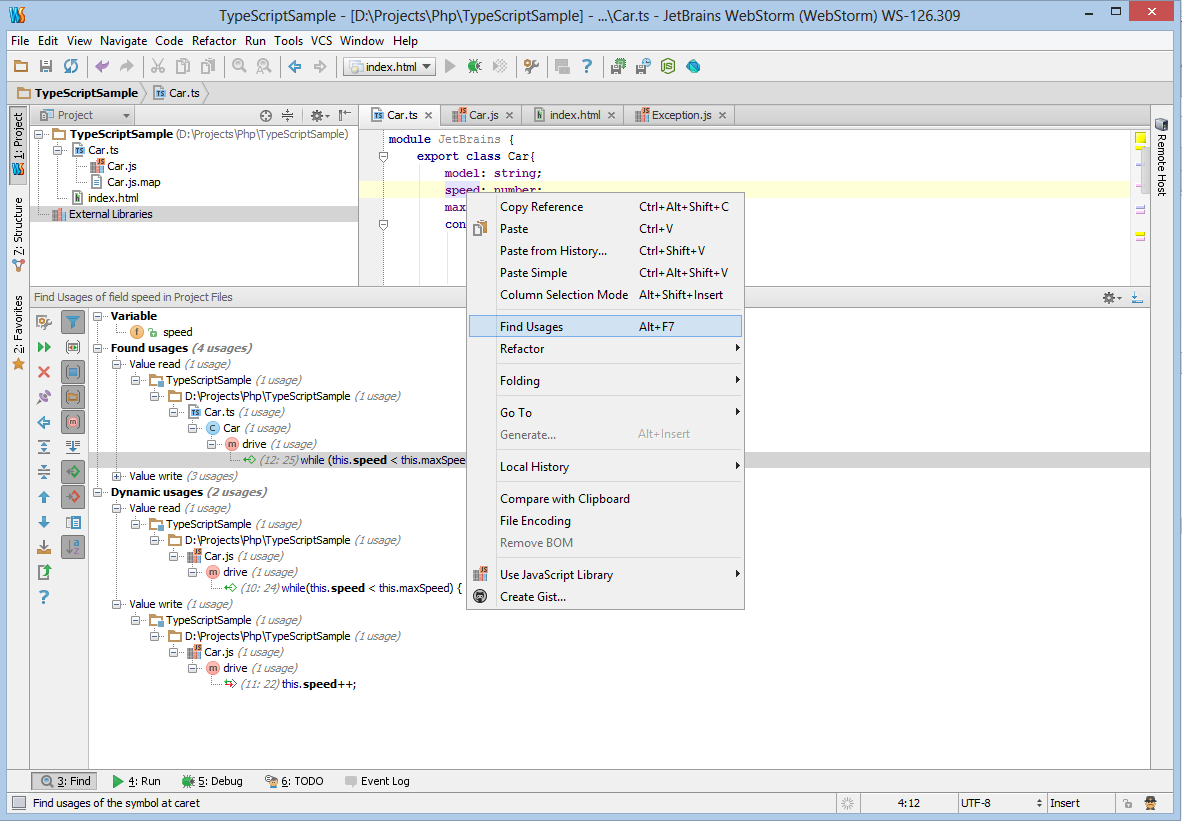Click the Save All toolbar icon
The width and height of the screenshot is (1182, 821).
click(x=46, y=66)
